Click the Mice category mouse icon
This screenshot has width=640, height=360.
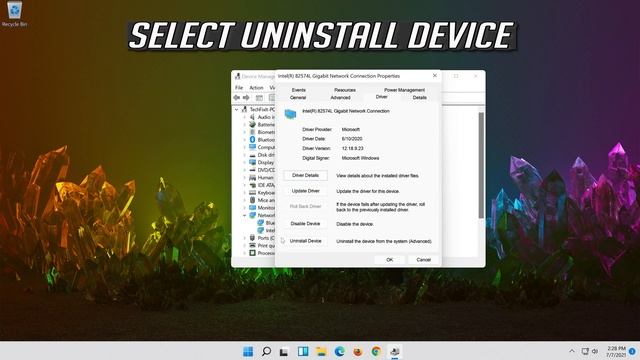(252, 200)
